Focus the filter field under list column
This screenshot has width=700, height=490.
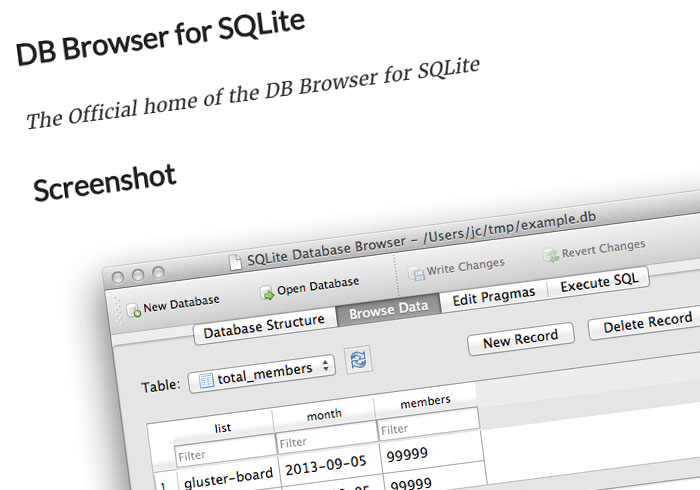click(x=225, y=451)
